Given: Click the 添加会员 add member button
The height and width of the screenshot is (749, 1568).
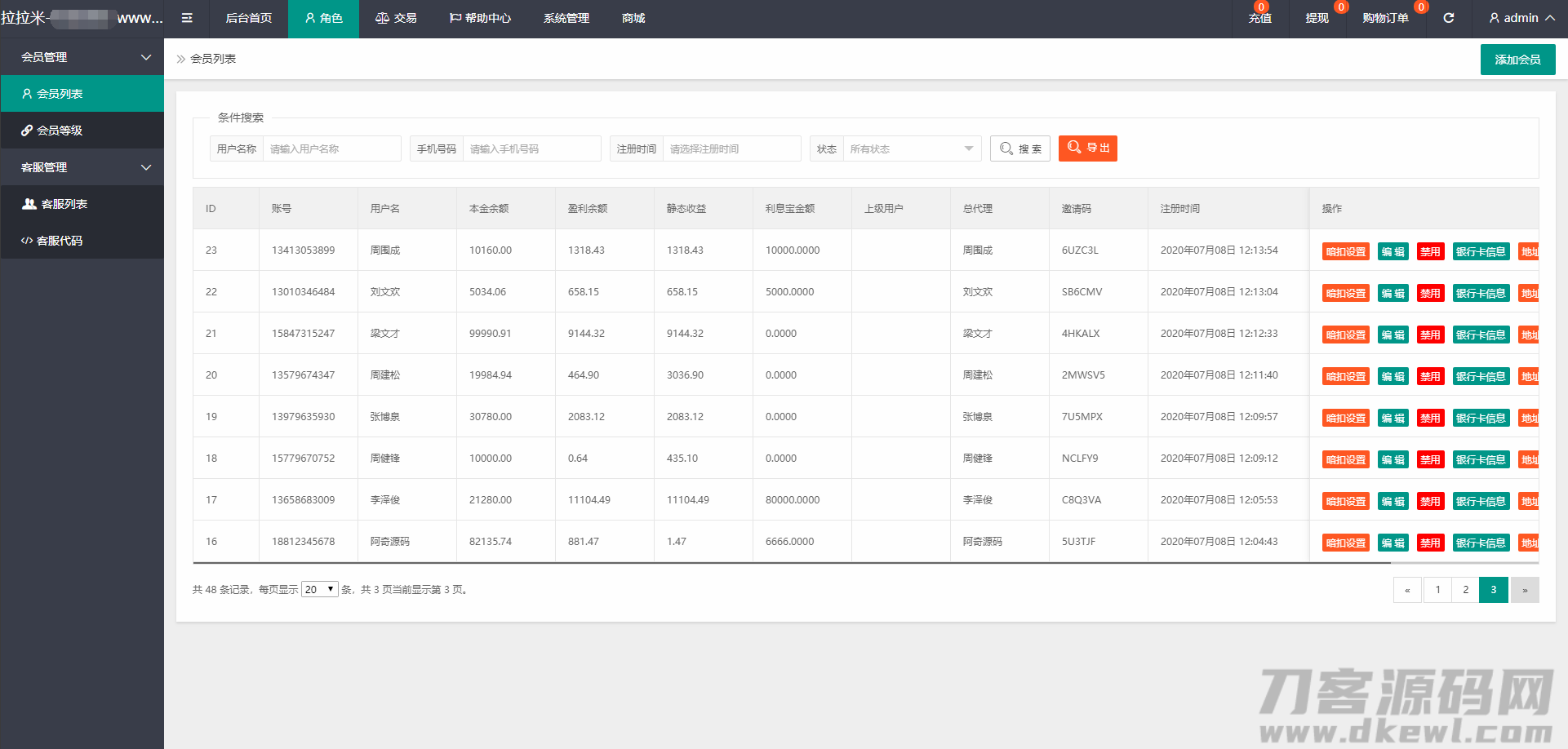Looking at the screenshot, I should point(1517,60).
